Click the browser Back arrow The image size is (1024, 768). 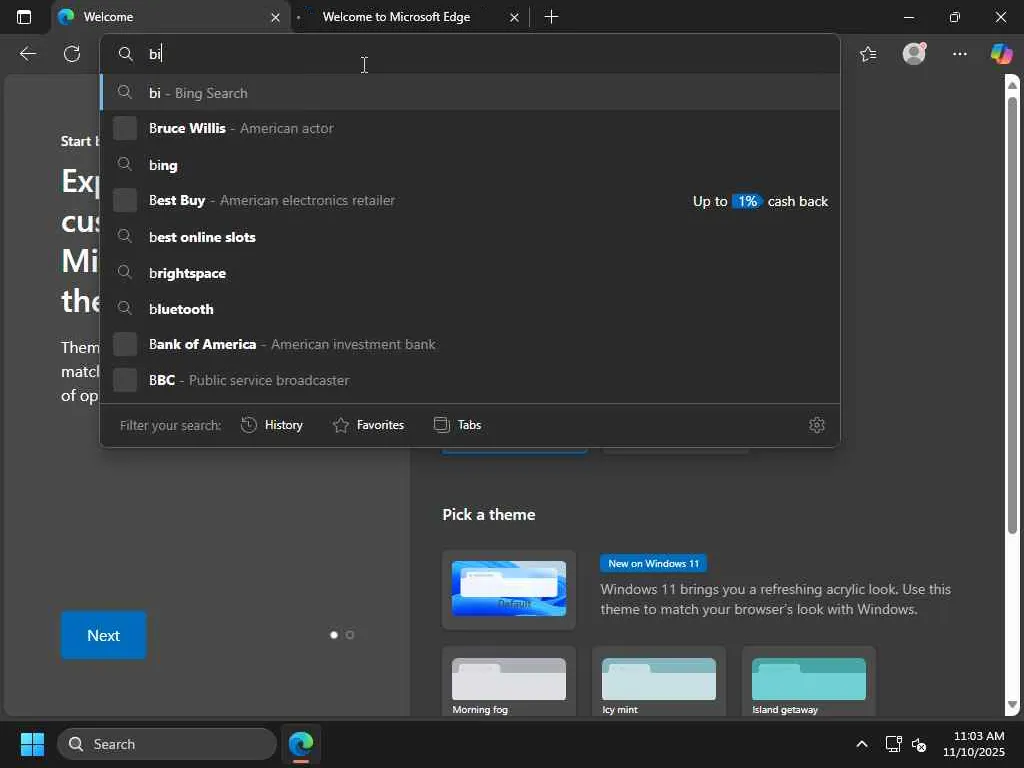pos(27,54)
